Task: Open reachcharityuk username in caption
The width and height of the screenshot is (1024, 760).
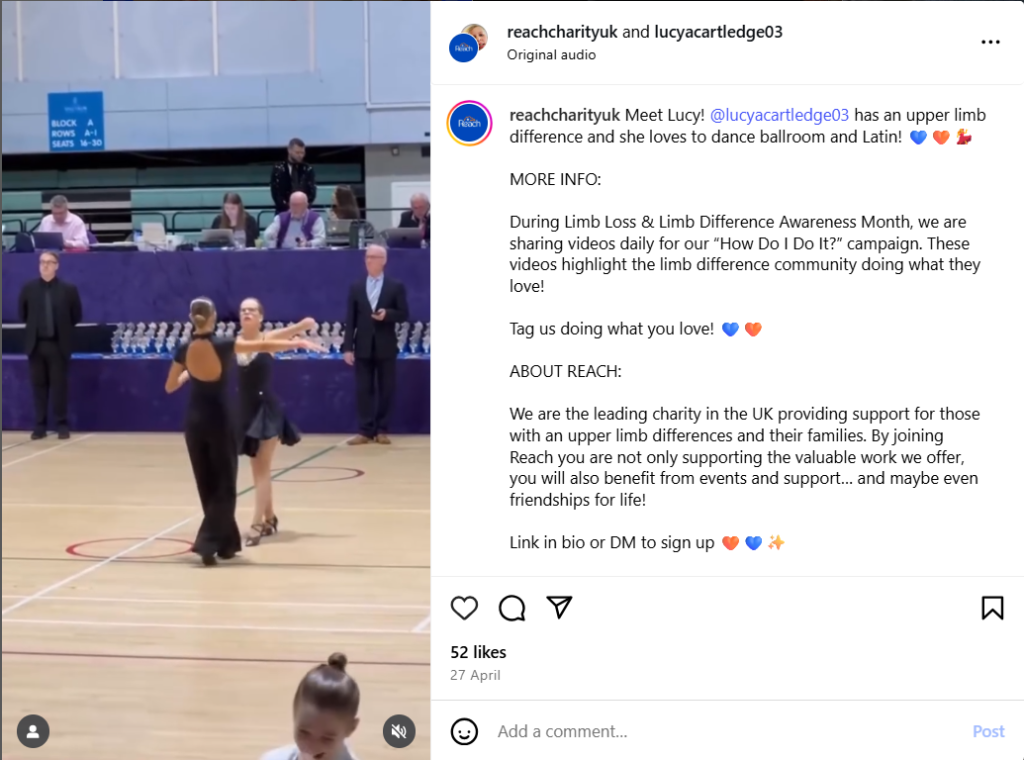Action: pos(564,115)
